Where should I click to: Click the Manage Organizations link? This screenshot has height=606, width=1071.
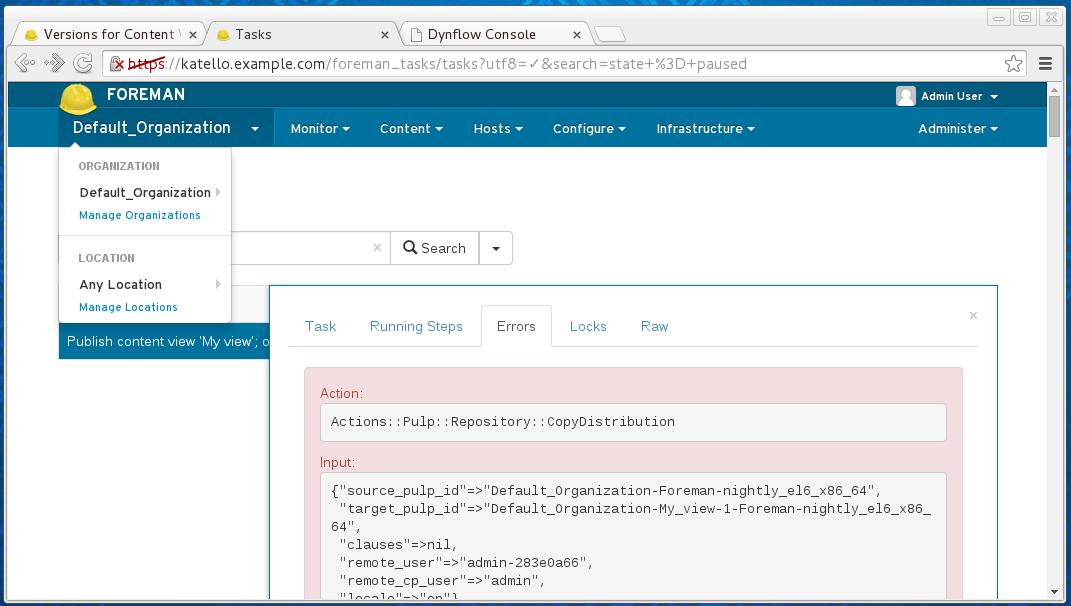139,215
